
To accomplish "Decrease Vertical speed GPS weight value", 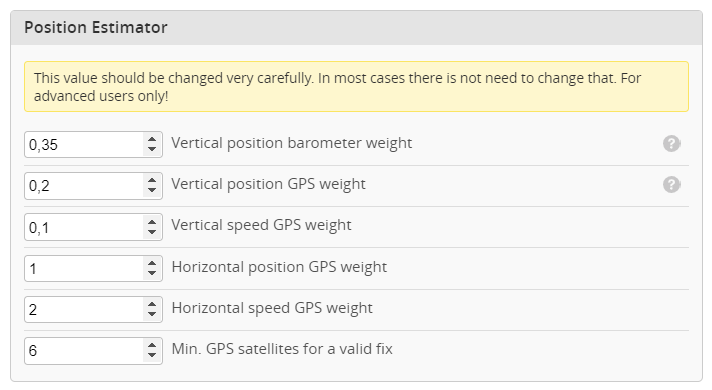I will 152,232.
